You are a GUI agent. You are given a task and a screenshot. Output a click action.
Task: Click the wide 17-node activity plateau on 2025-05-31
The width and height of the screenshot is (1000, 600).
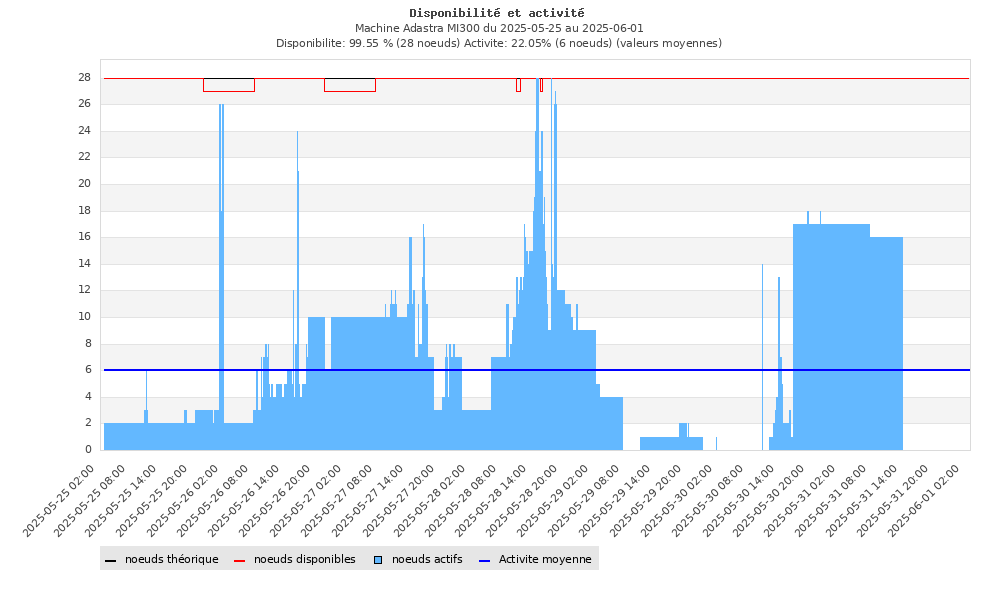point(831,337)
